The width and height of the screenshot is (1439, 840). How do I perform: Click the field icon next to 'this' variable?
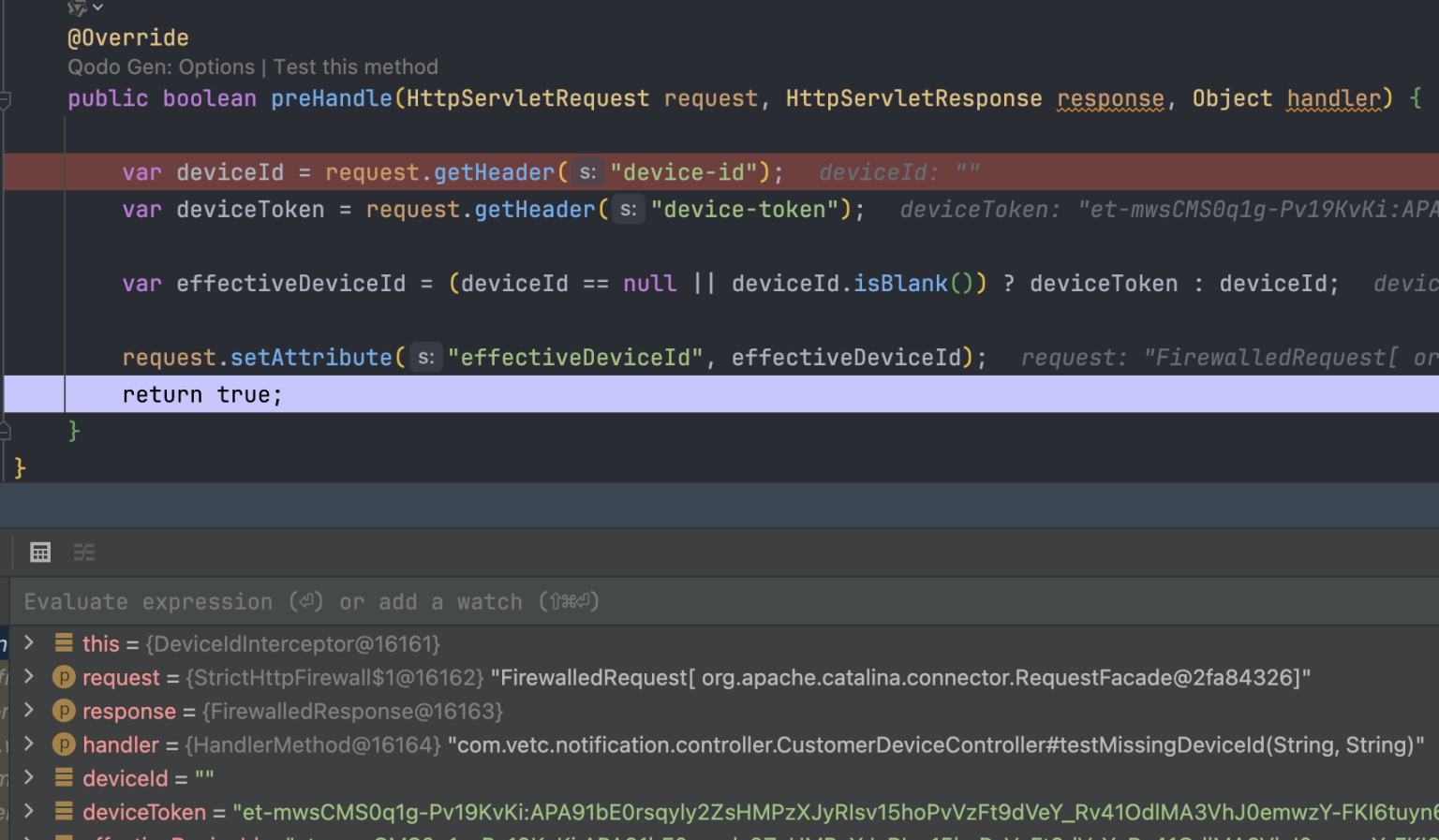point(64,643)
